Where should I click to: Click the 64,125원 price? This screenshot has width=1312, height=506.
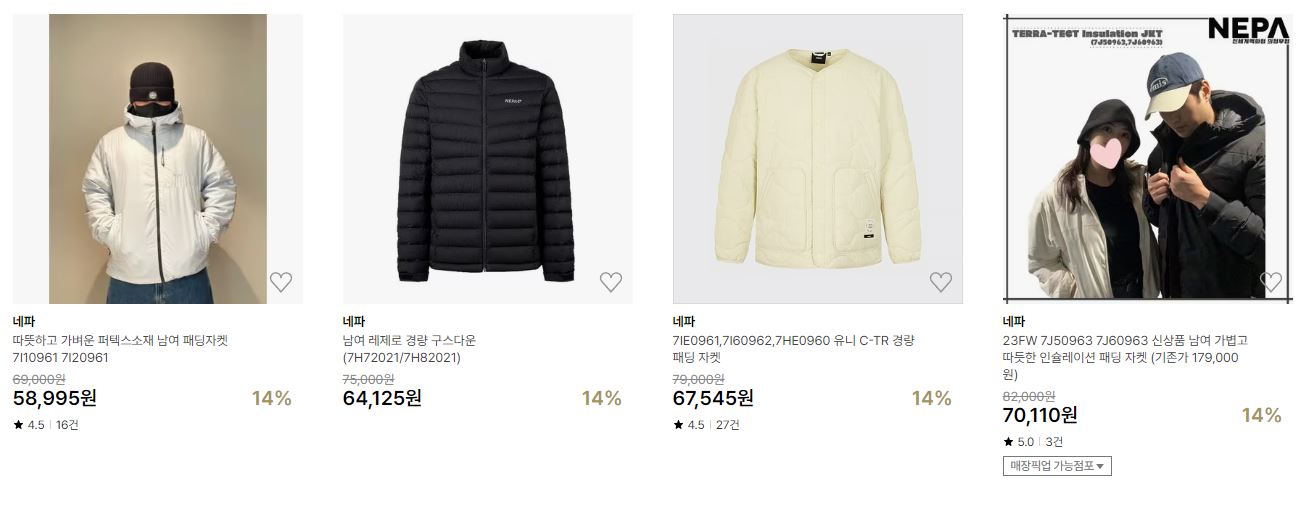pyautogui.click(x=383, y=398)
